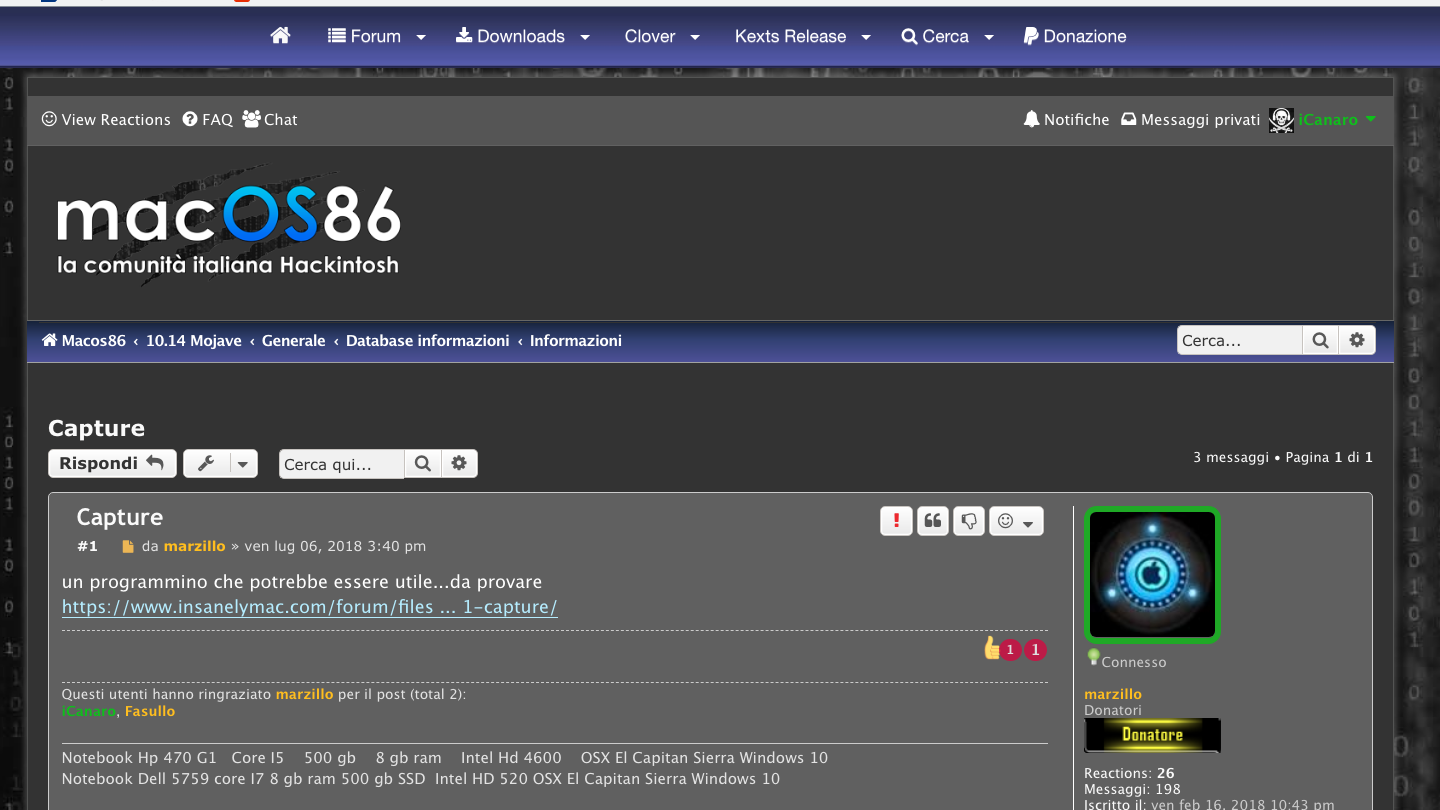Go to the home icon in navbar
1440x810 pixels.
click(x=280, y=36)
